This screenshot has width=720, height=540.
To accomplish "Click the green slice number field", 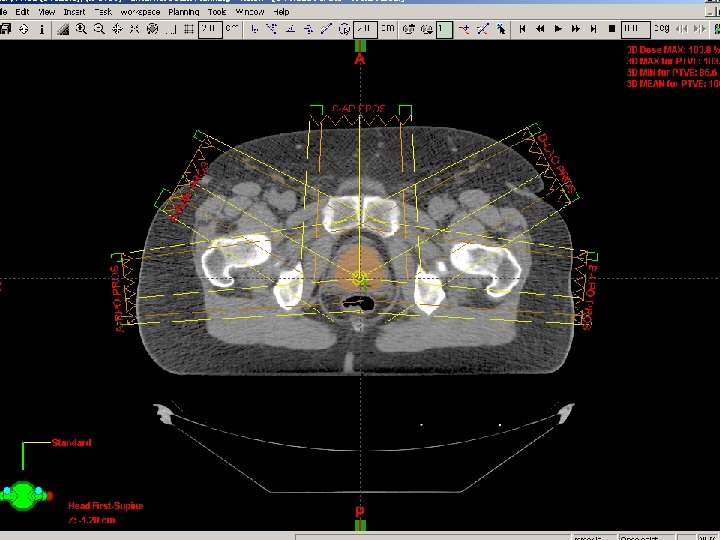I will click(444, 30).
